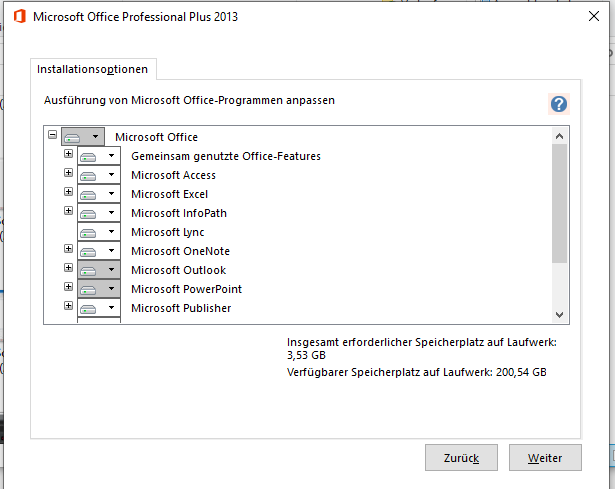Click the feature list scrollbar thumb
The height and width of the screenshot is (489, 615).
pyautogui.click(x=560, y=204)
